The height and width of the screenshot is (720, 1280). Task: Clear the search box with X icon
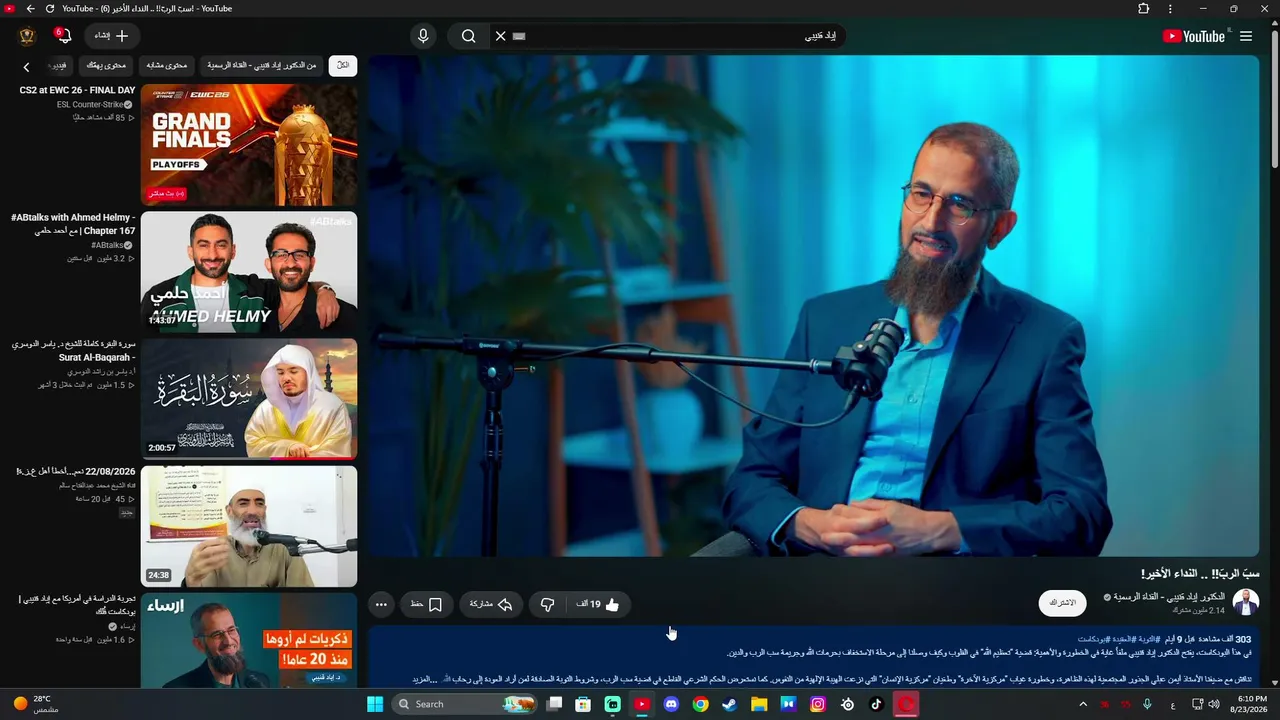(500, 36)
